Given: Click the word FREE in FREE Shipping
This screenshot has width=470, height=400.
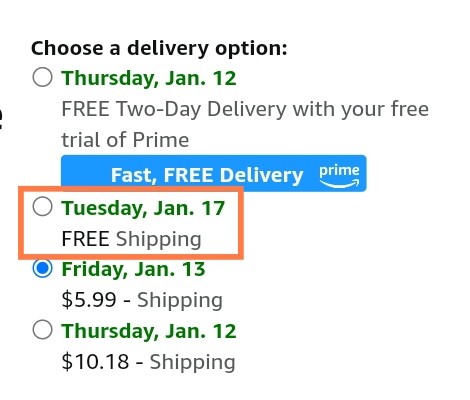Looking at the screenshot, I should click(x=86, y=239).
